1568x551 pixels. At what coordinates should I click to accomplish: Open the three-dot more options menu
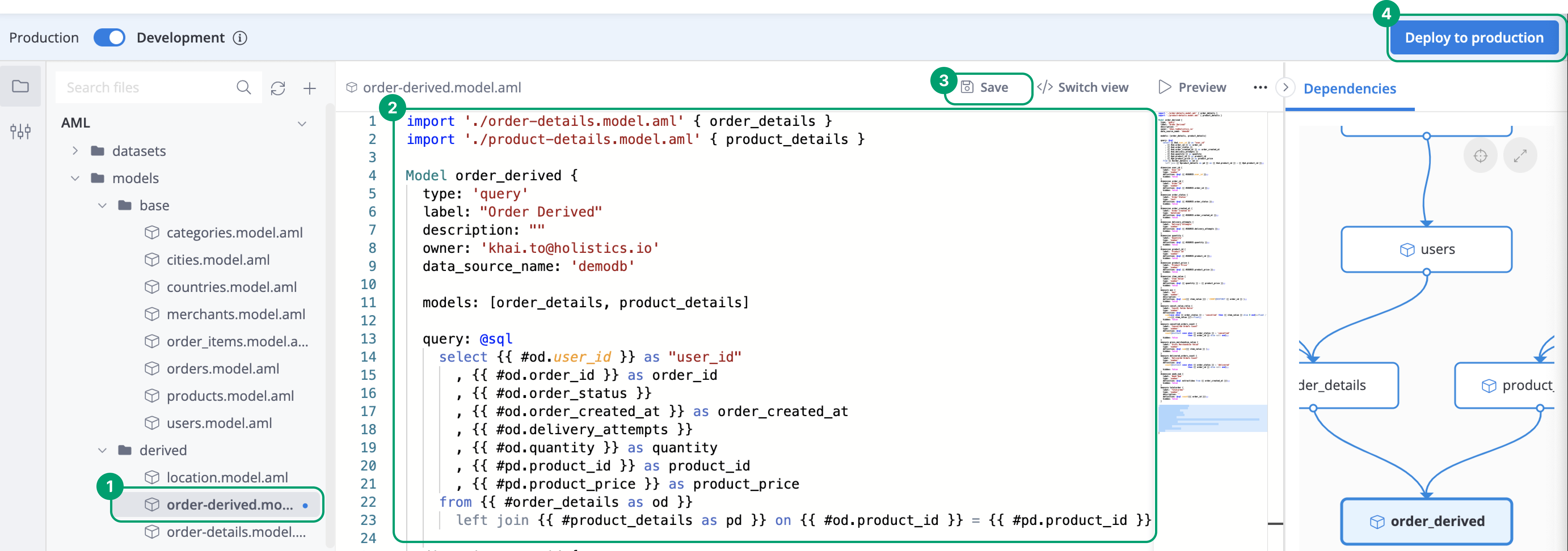tap(1260, 88)
